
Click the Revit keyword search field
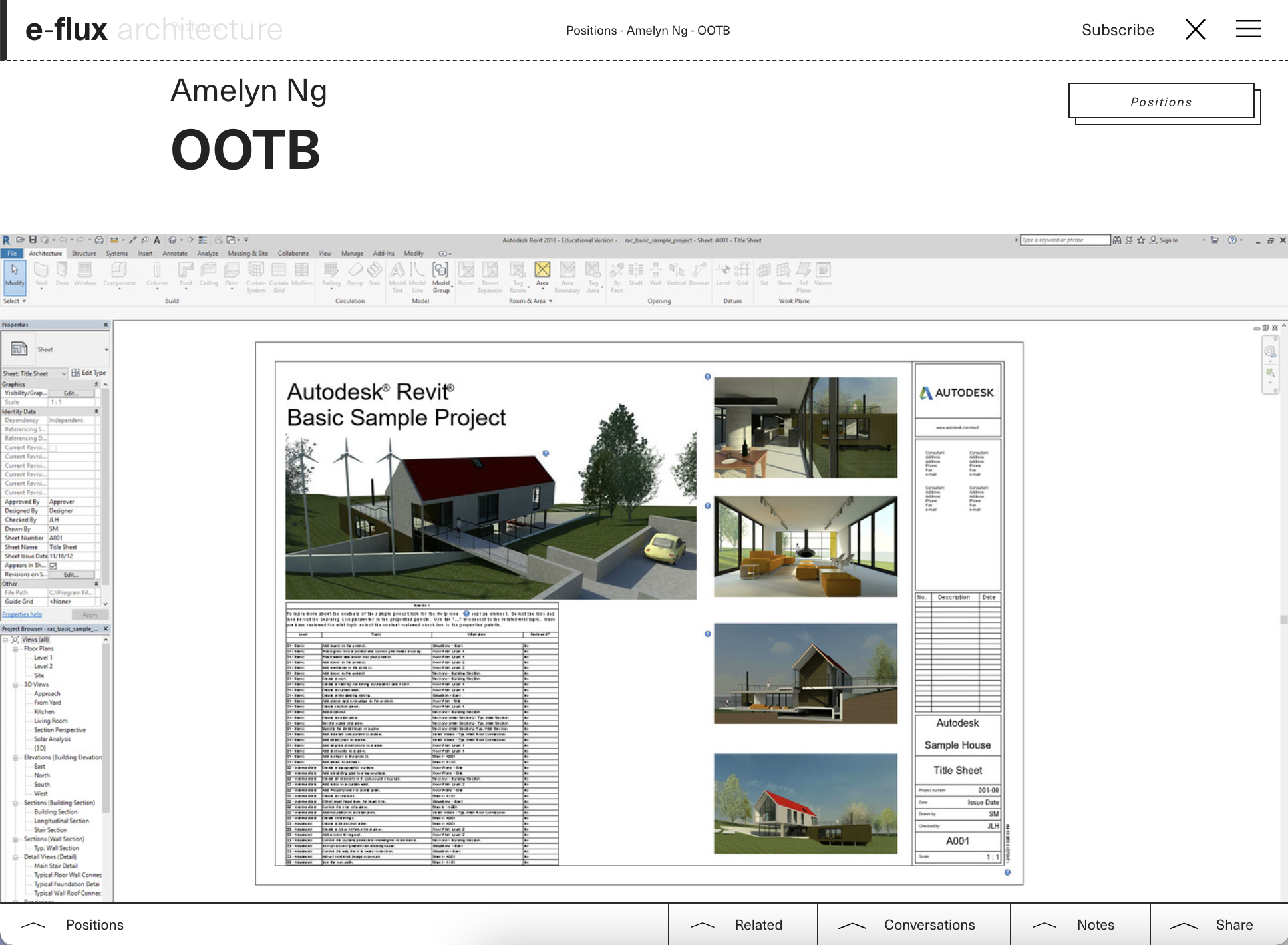point(1064,240)
